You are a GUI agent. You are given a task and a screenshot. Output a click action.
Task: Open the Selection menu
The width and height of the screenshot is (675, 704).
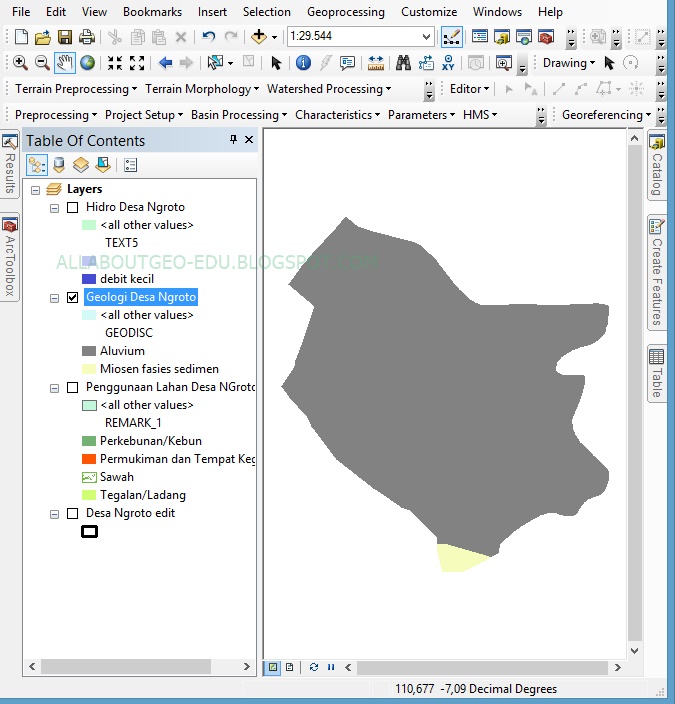click(267, 12)
